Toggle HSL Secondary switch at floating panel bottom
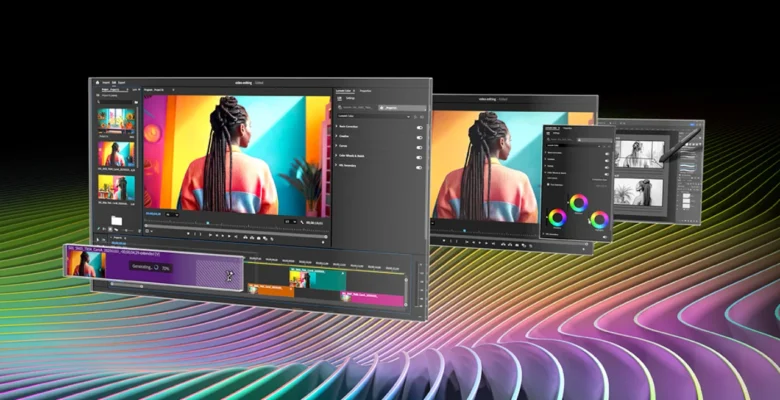Image resolution: width=780 pixels, height=400 pixels. tap(605, 237)
